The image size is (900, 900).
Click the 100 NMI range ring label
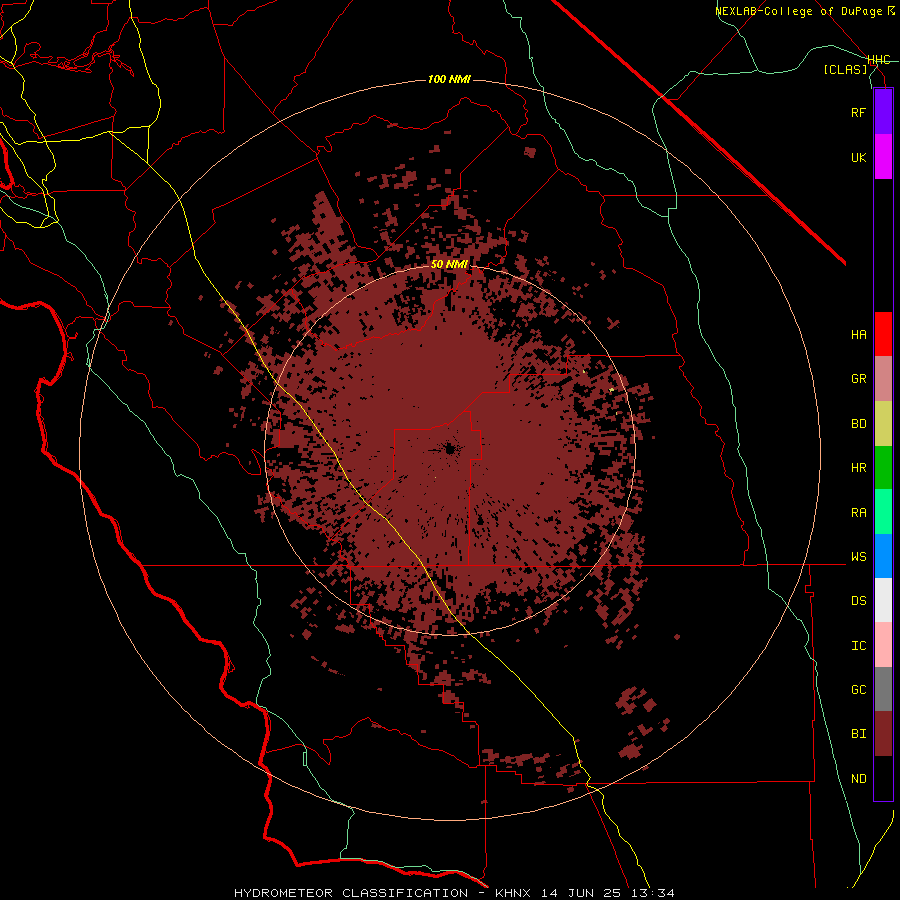[x=449, y=79]
